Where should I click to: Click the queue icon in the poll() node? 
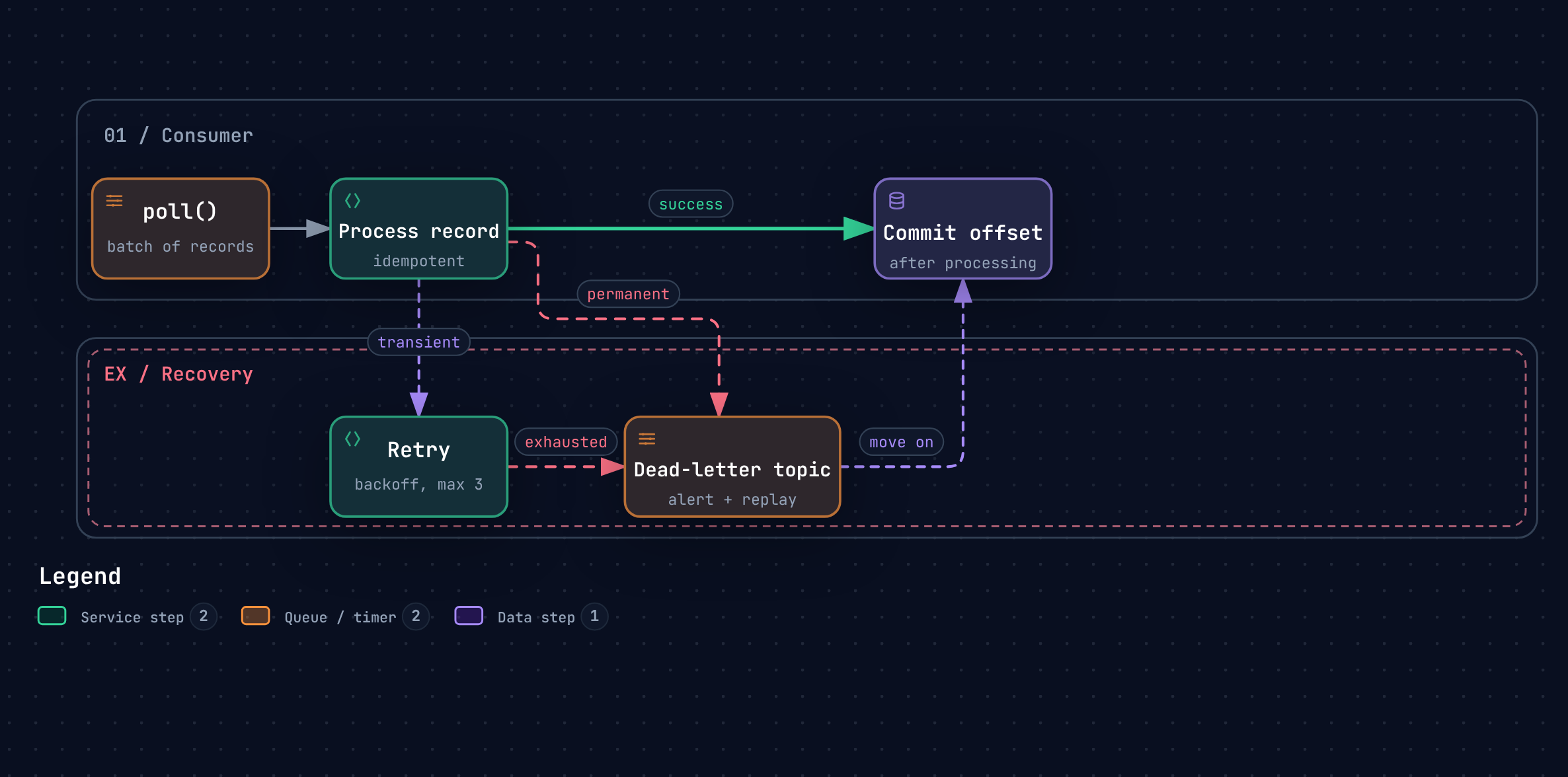[114, 201]
